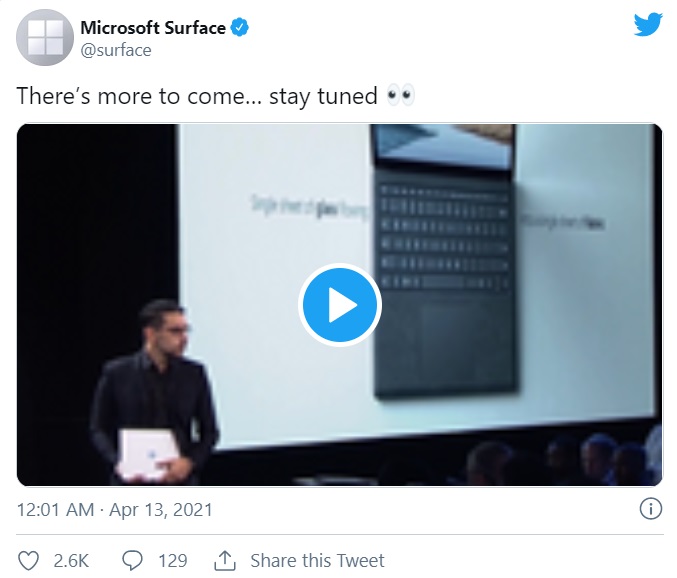Click the reply speech bubble icon
The image size is (677, 578).
click(132, 561)
